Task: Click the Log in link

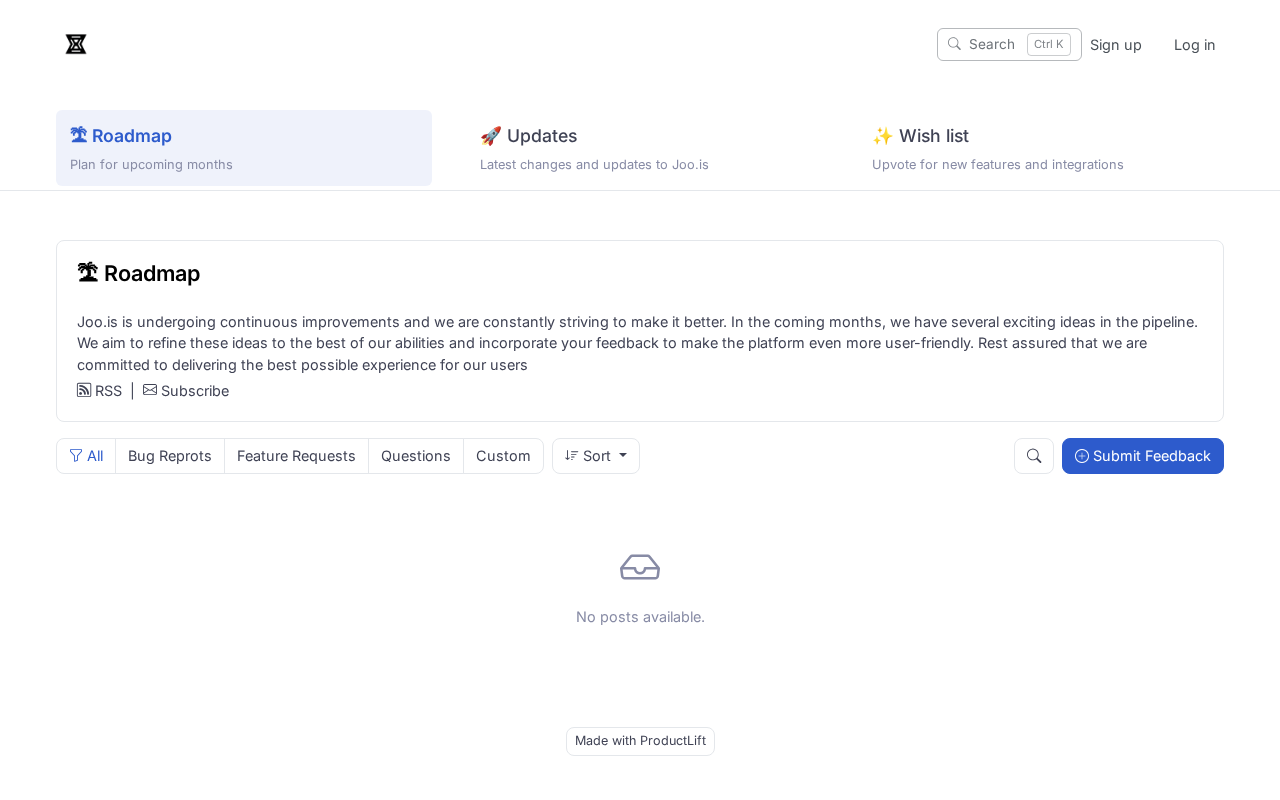Action: coord(1195,45)
